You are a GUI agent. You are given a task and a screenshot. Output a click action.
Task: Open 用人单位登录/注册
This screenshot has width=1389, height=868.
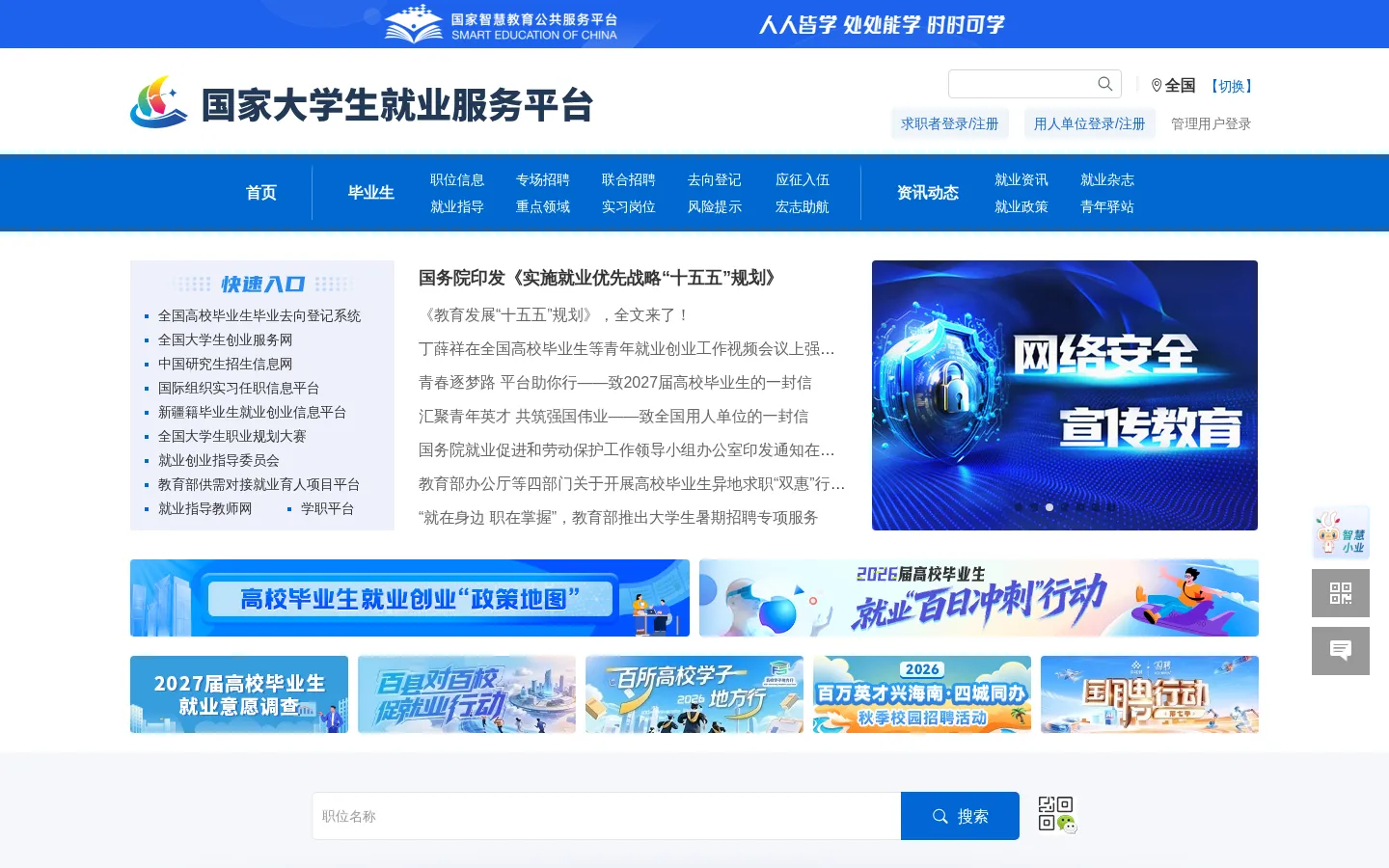pos(1090,123)
